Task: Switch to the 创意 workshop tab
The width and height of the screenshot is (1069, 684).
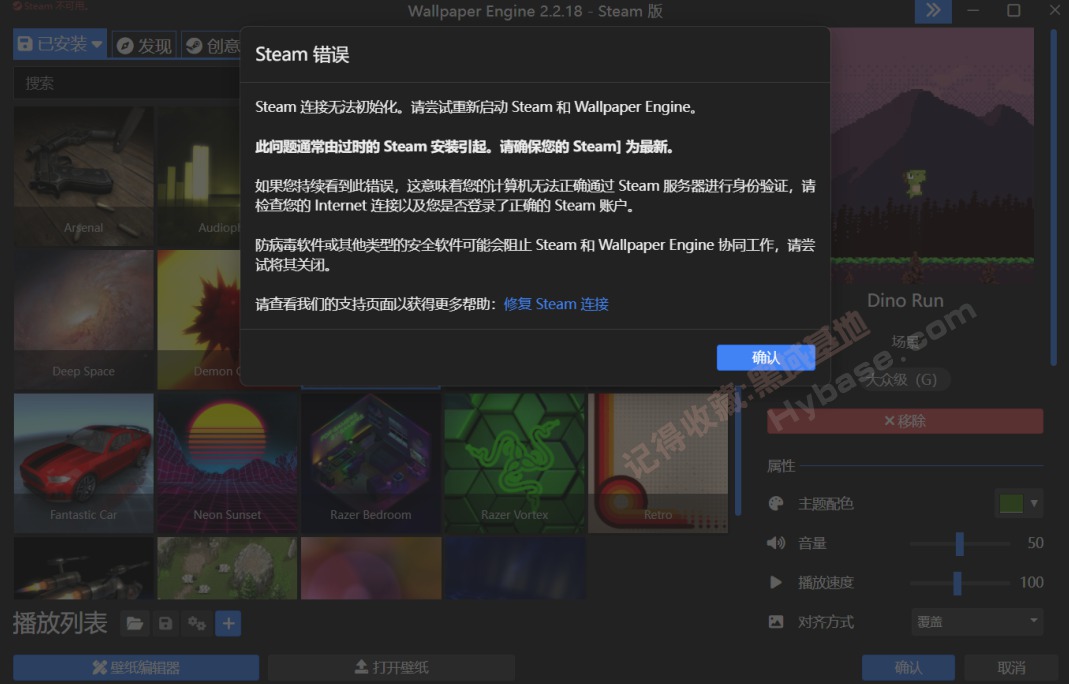Action: 211,46
